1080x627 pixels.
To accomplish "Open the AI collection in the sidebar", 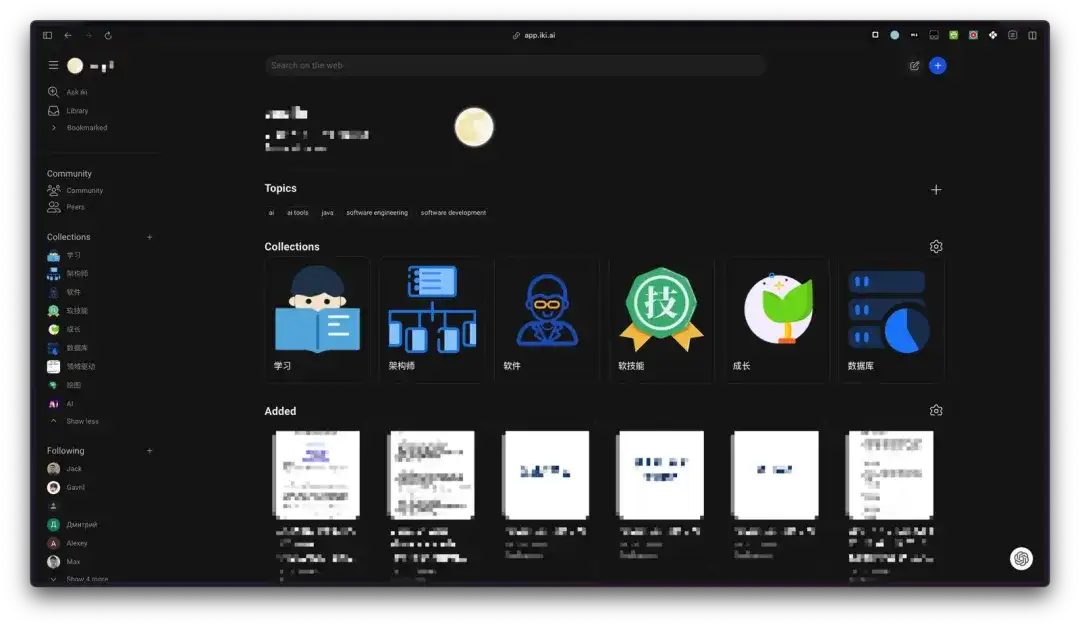I will (x=61, y=404).
